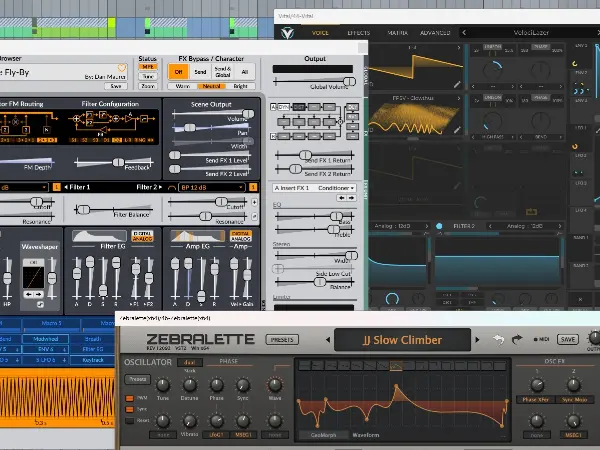This screenshot has width=600, height=450.
Task: Open BP 12 dB filter type dropdown
Action: coord(212,188)
